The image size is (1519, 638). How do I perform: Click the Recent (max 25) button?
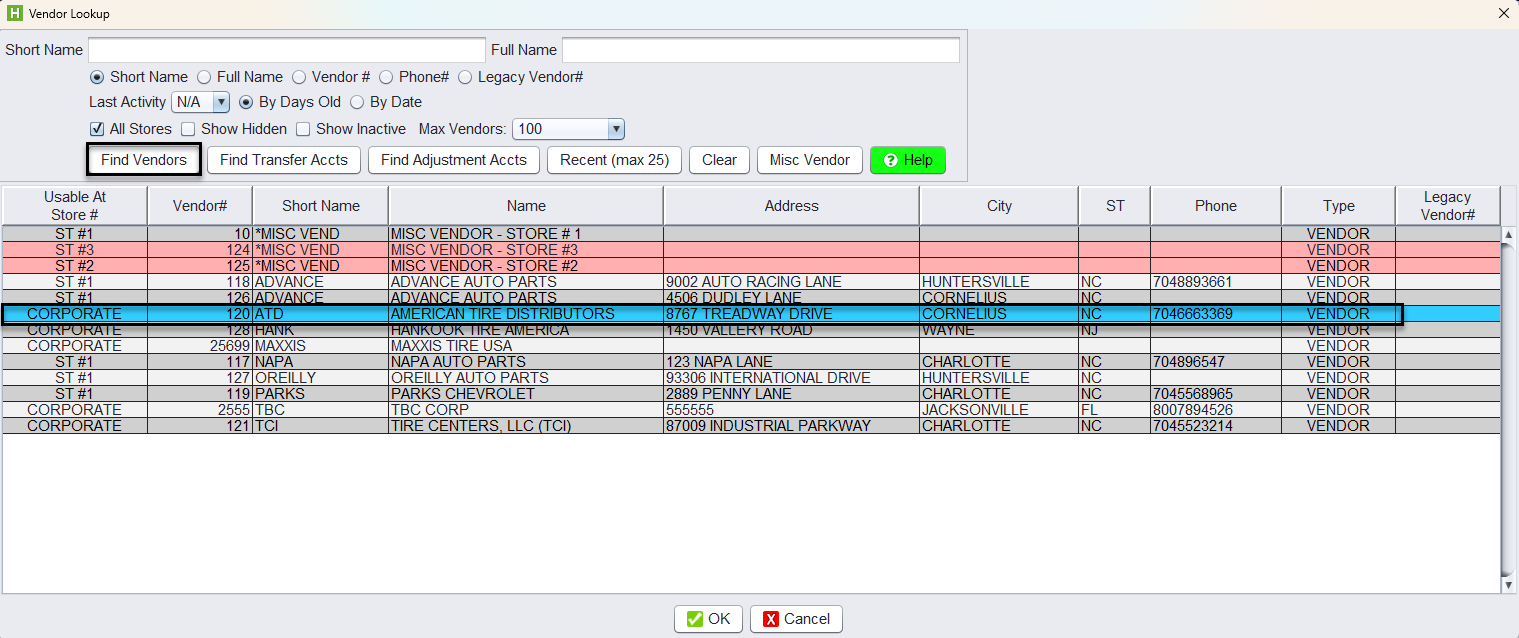614,160
